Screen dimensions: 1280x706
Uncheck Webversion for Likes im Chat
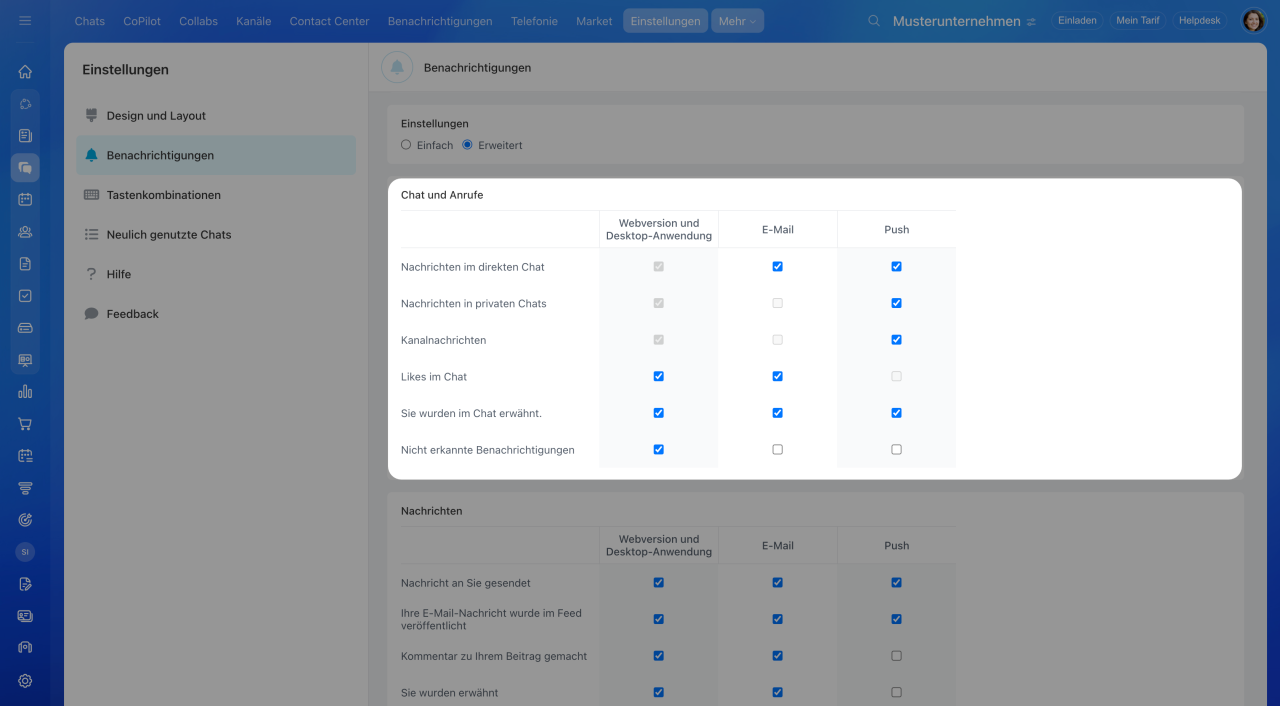[x=658, y=376]
